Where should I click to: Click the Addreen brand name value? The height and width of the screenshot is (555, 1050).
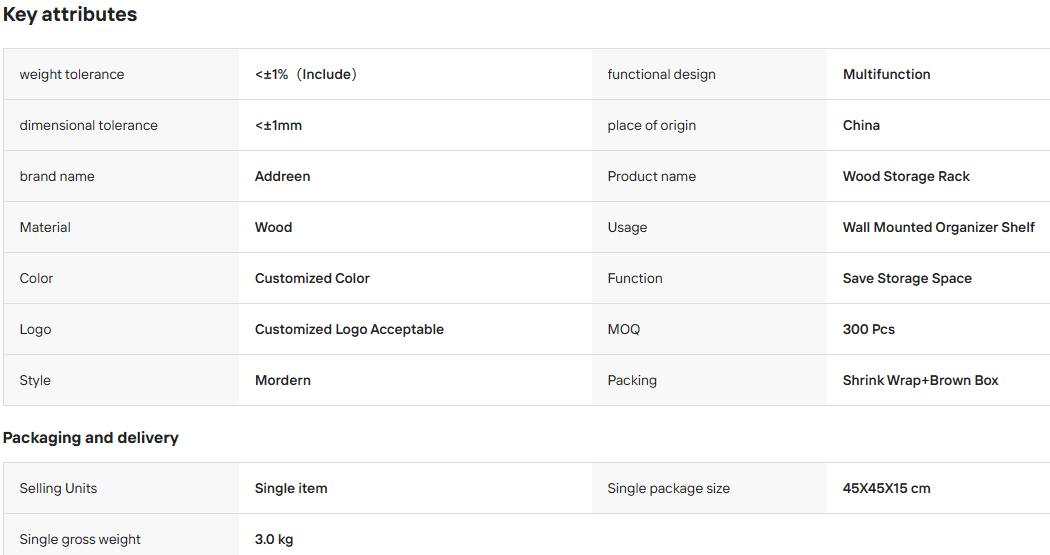[x=283, y=176]
